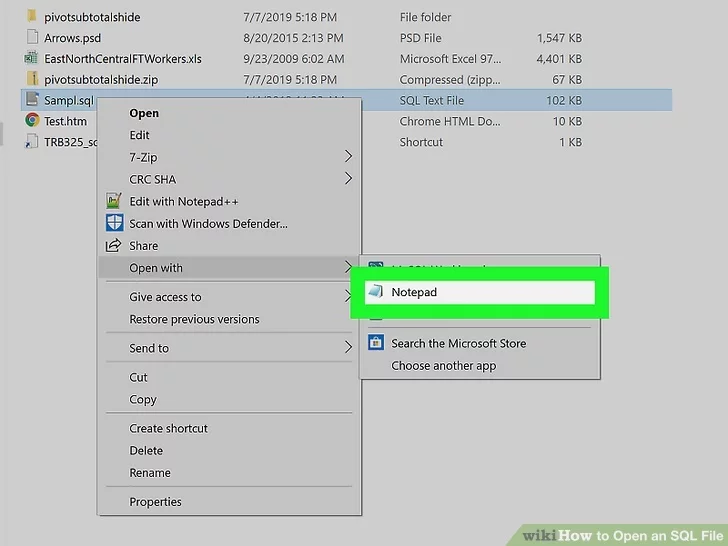The height and width of the screenshot is (546, 728).
Task: Click Search the Microsoft Store
Action: pyautogui.click(x=458, y=343)
